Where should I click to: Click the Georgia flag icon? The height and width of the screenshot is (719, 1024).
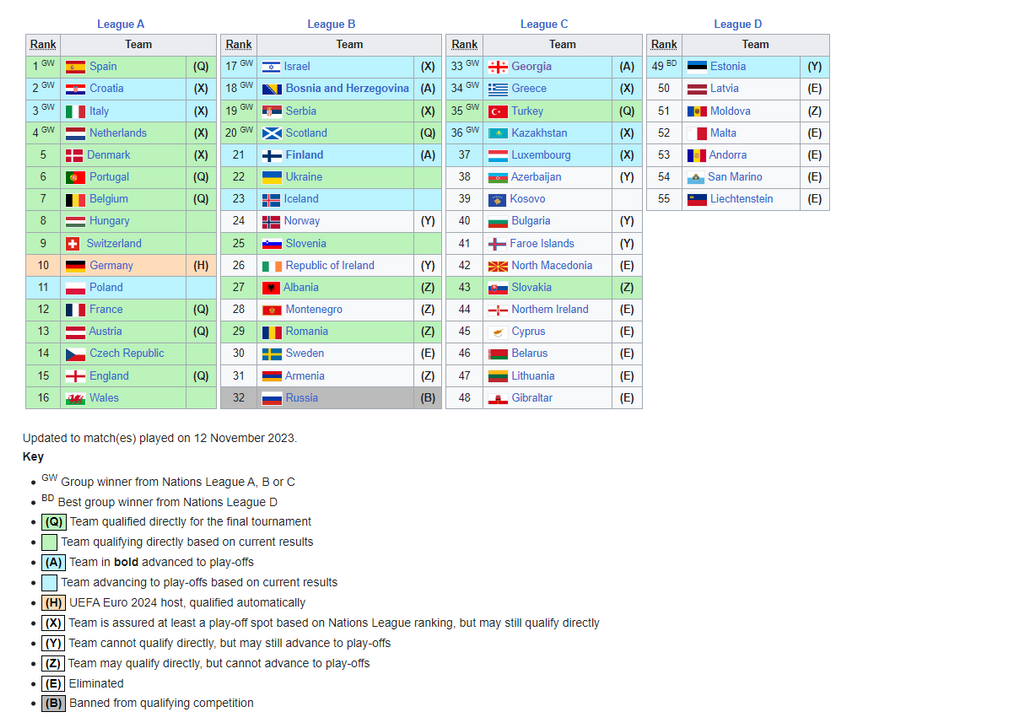[498, 67]
